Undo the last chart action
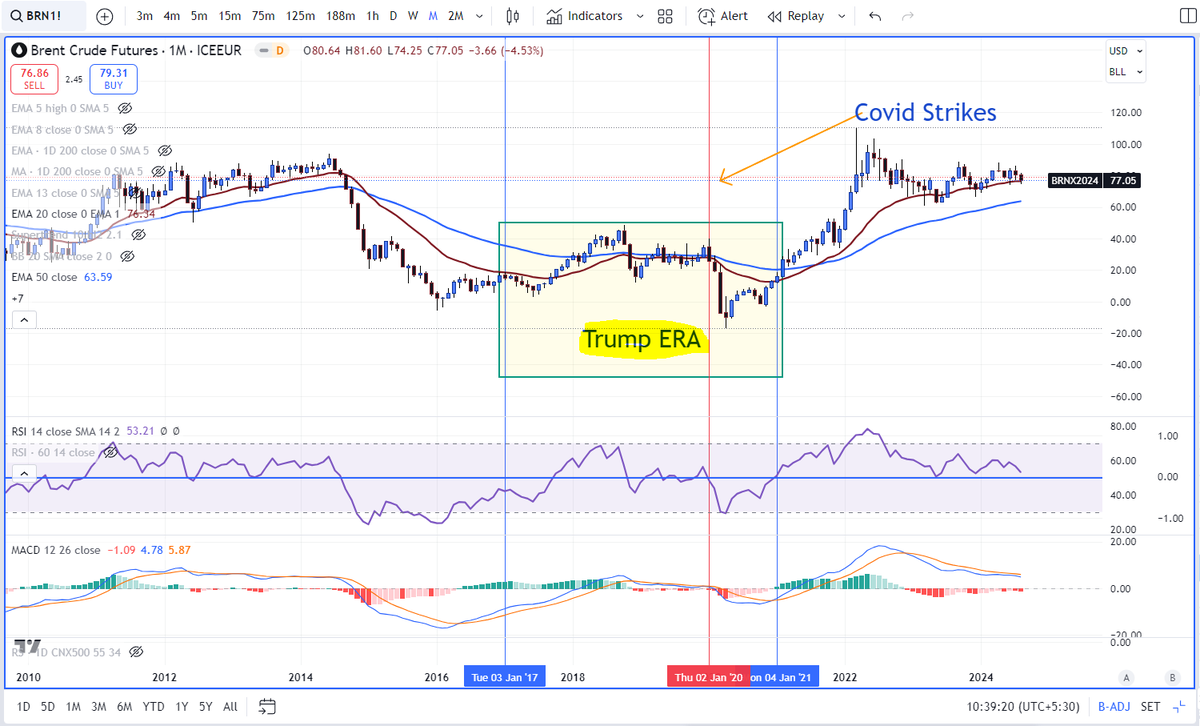 [x=876, y=16]
